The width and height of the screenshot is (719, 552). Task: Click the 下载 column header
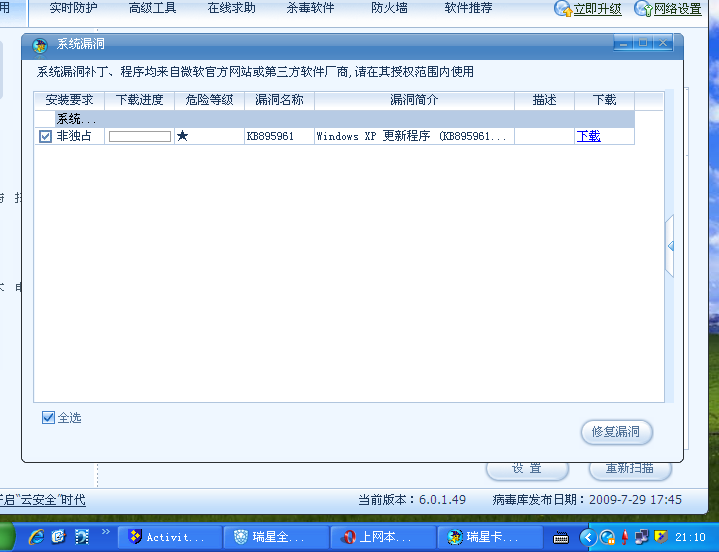[x=604, y=100]
